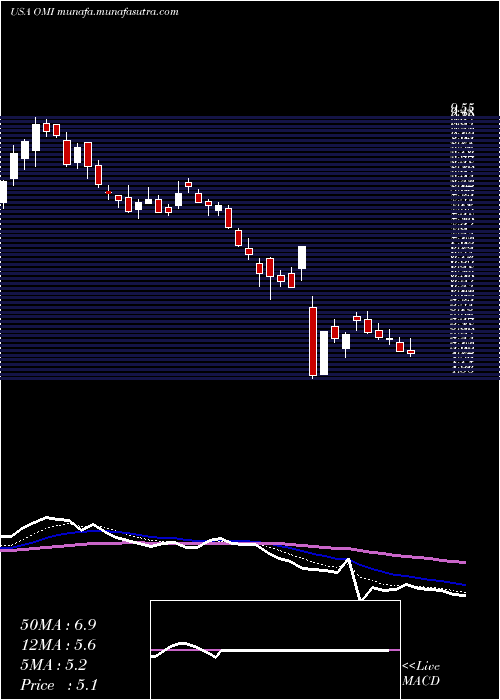This screenshot has width=500, height=700.
Task: Click the topmost price axis label 9.55
Action: tap(462, 107)
